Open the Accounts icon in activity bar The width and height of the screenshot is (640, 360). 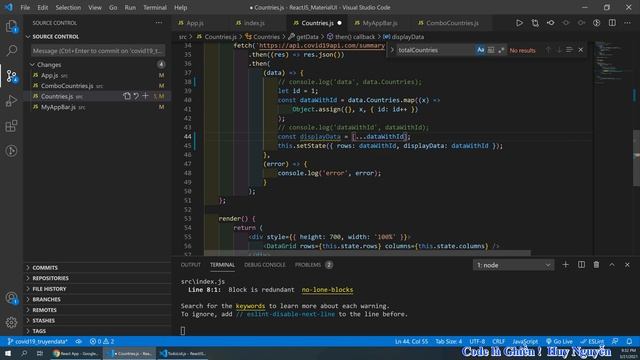[11, 298]
